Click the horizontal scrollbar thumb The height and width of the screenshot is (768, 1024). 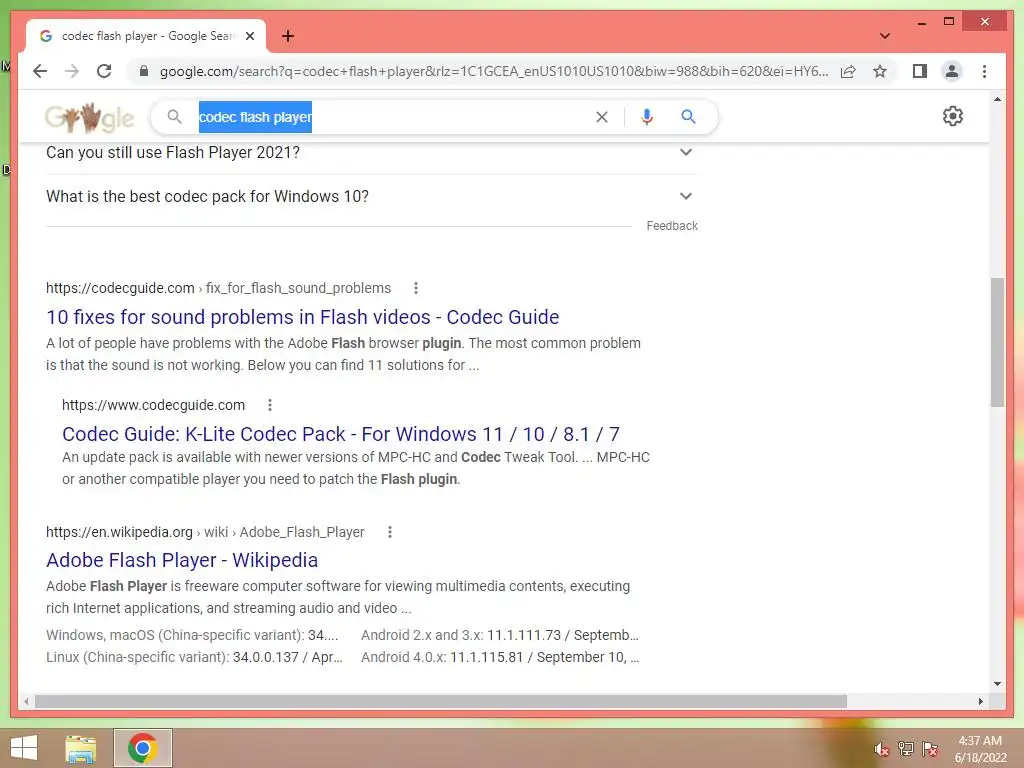[x=441, y=701]
